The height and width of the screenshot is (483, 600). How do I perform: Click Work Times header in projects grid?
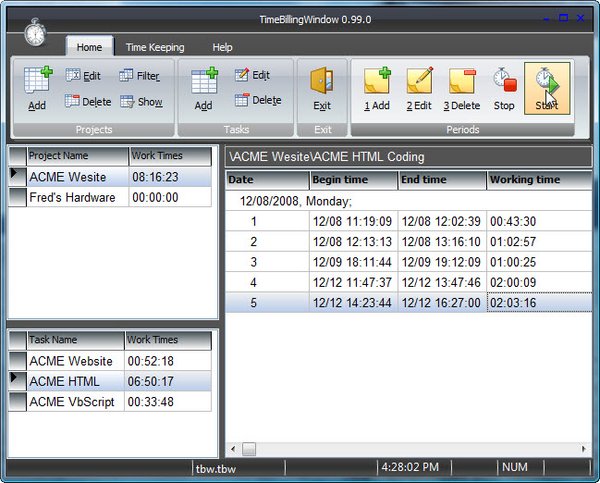point(170,156)
